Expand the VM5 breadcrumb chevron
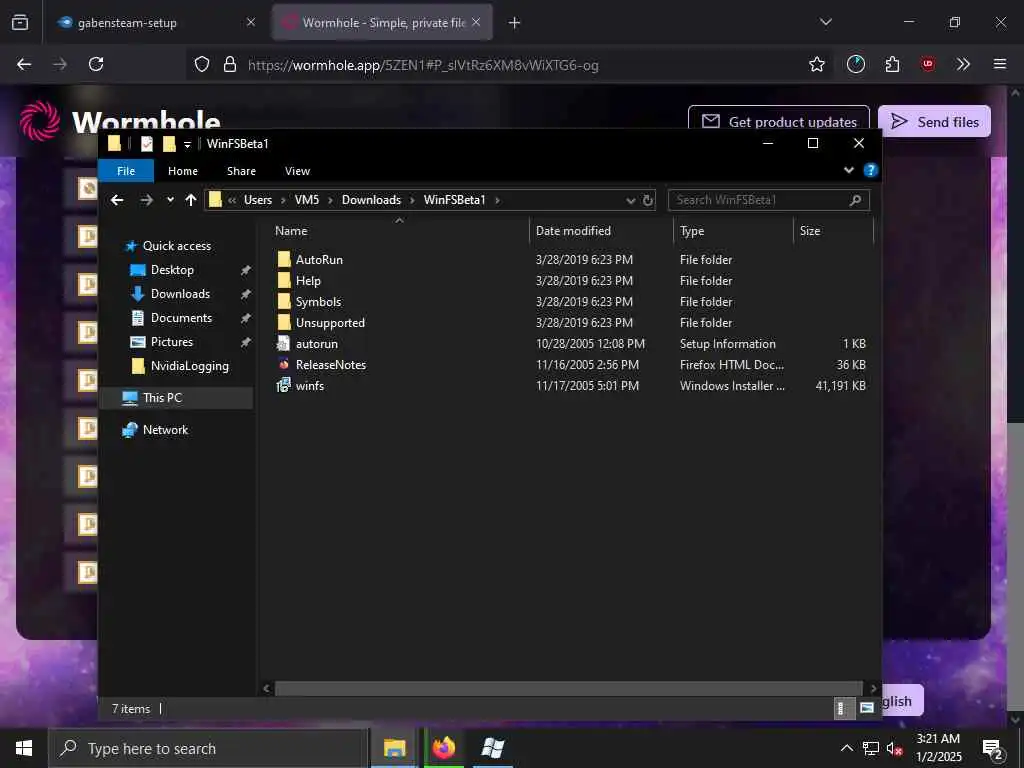 [330, 200]
